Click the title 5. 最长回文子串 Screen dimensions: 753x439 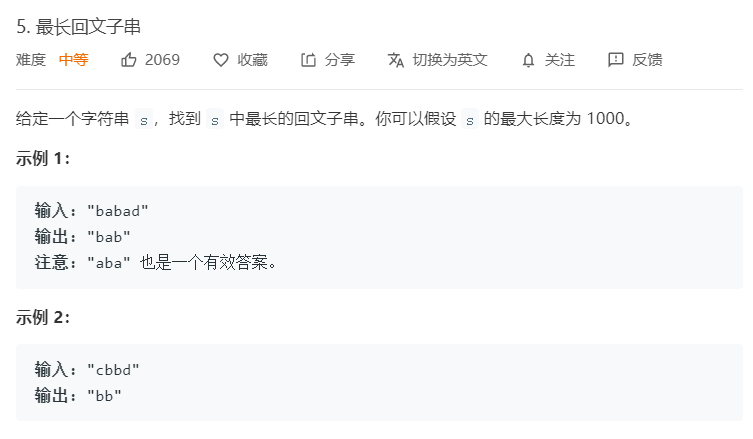(78, 26)
